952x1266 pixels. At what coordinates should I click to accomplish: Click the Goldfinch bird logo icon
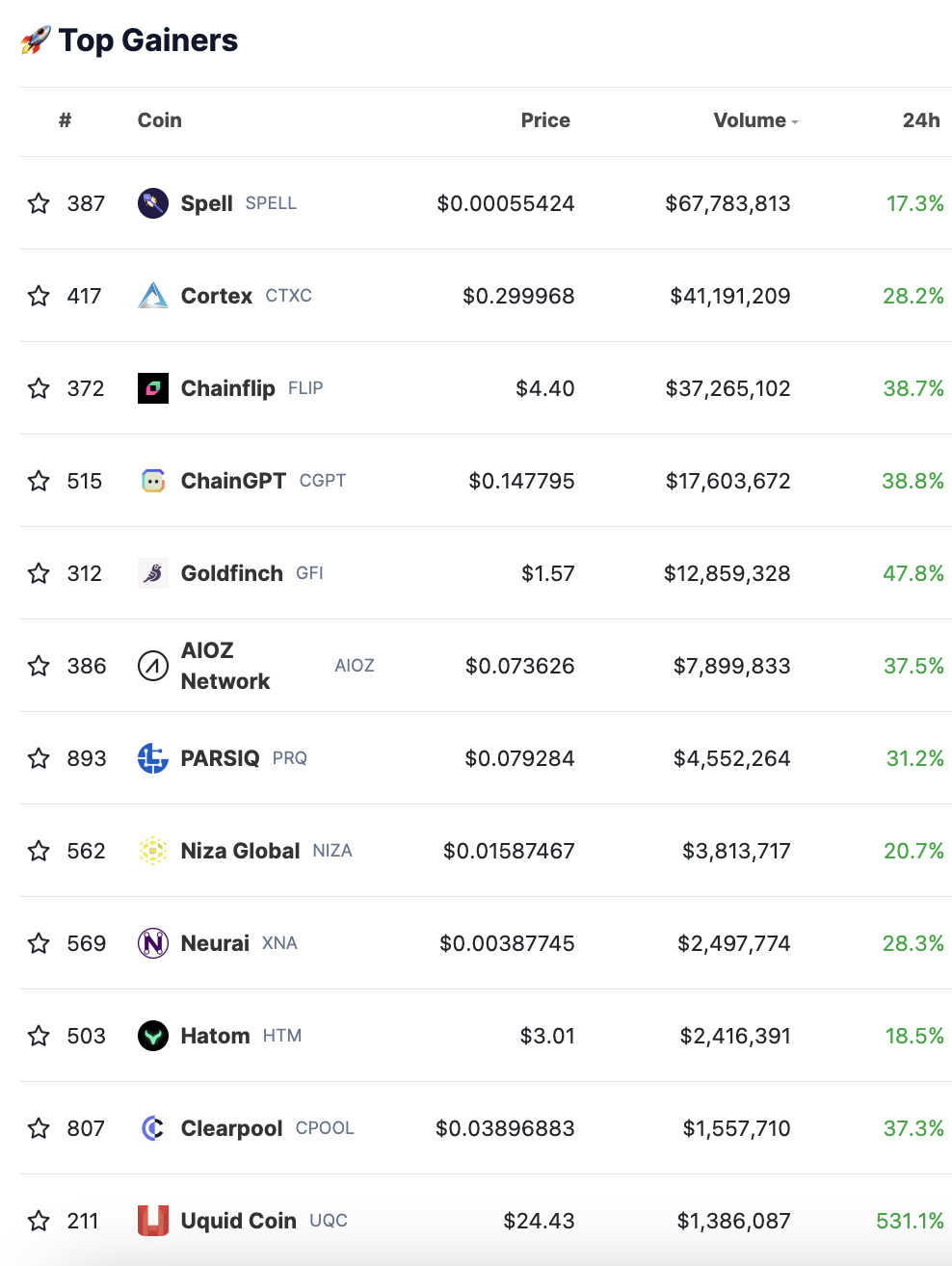point(152,573)
